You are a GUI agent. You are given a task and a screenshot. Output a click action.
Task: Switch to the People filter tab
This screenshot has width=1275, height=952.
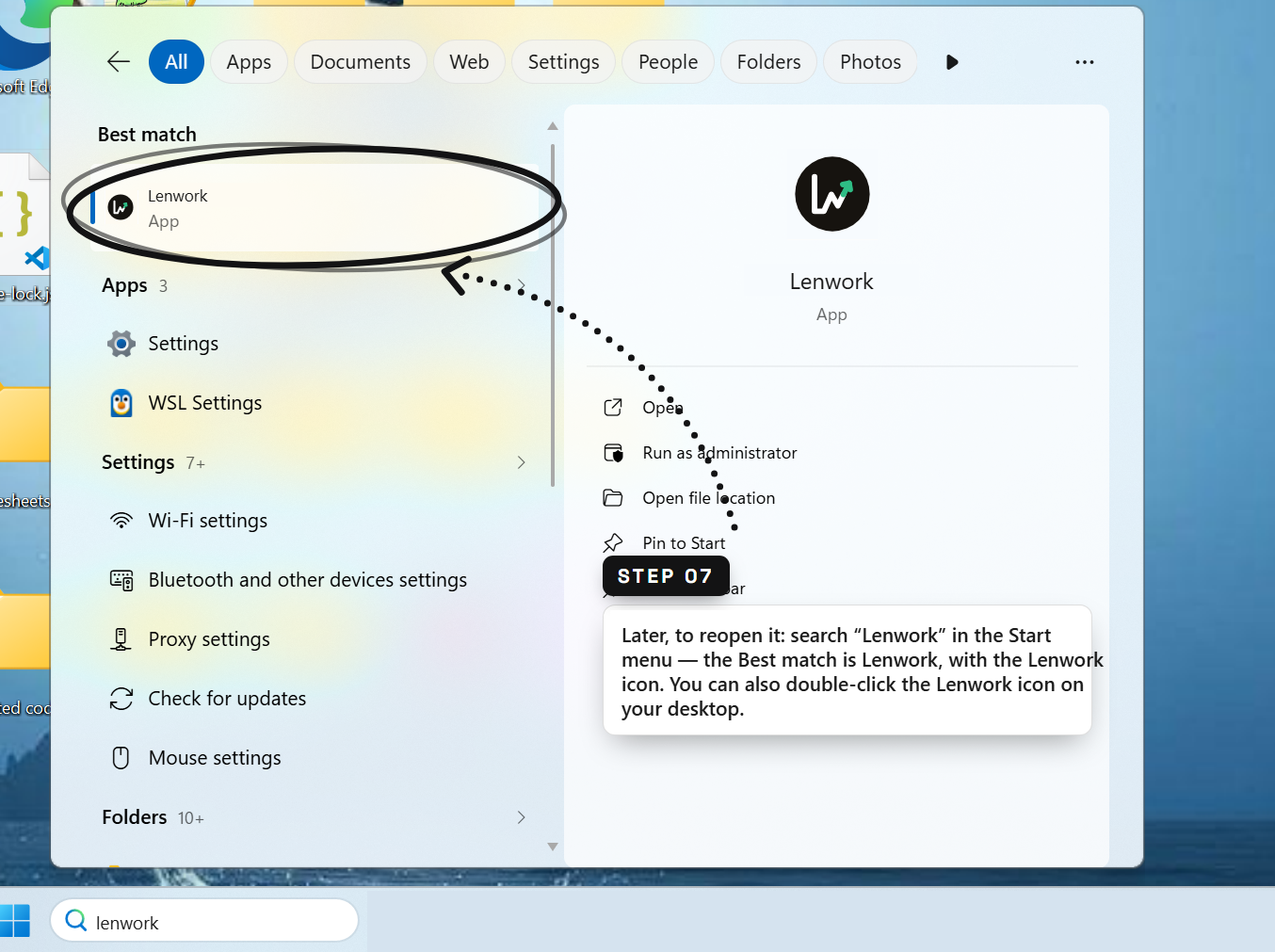[x=668, y=62]
